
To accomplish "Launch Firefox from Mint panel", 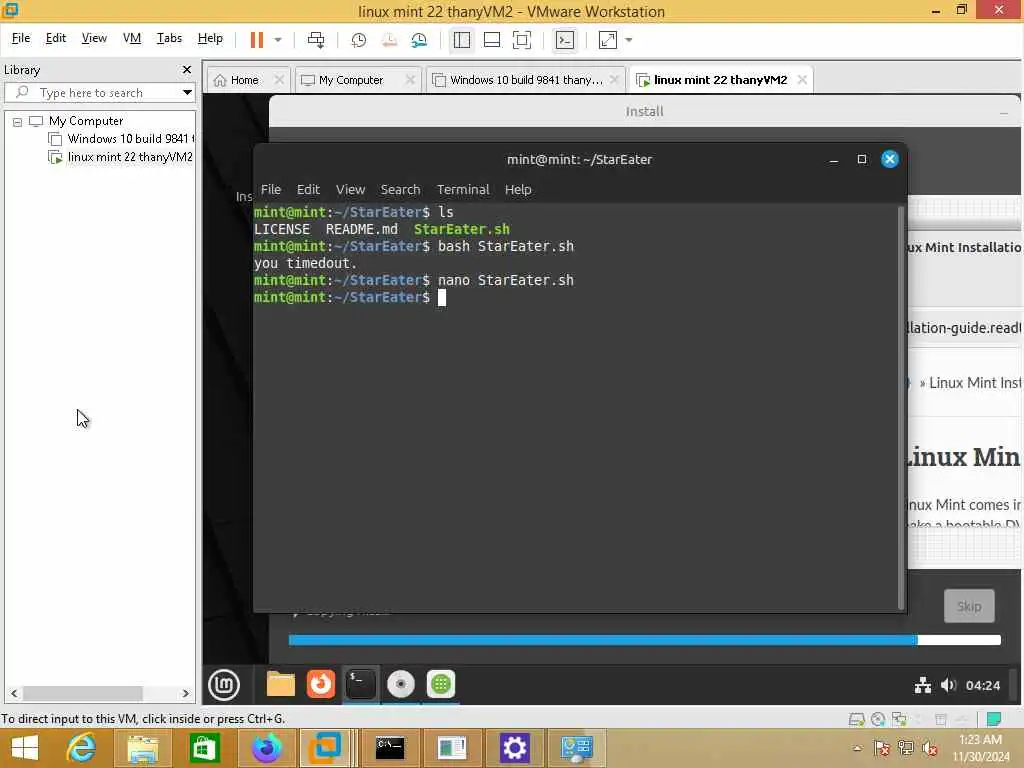I will click(x=321, y=684).
